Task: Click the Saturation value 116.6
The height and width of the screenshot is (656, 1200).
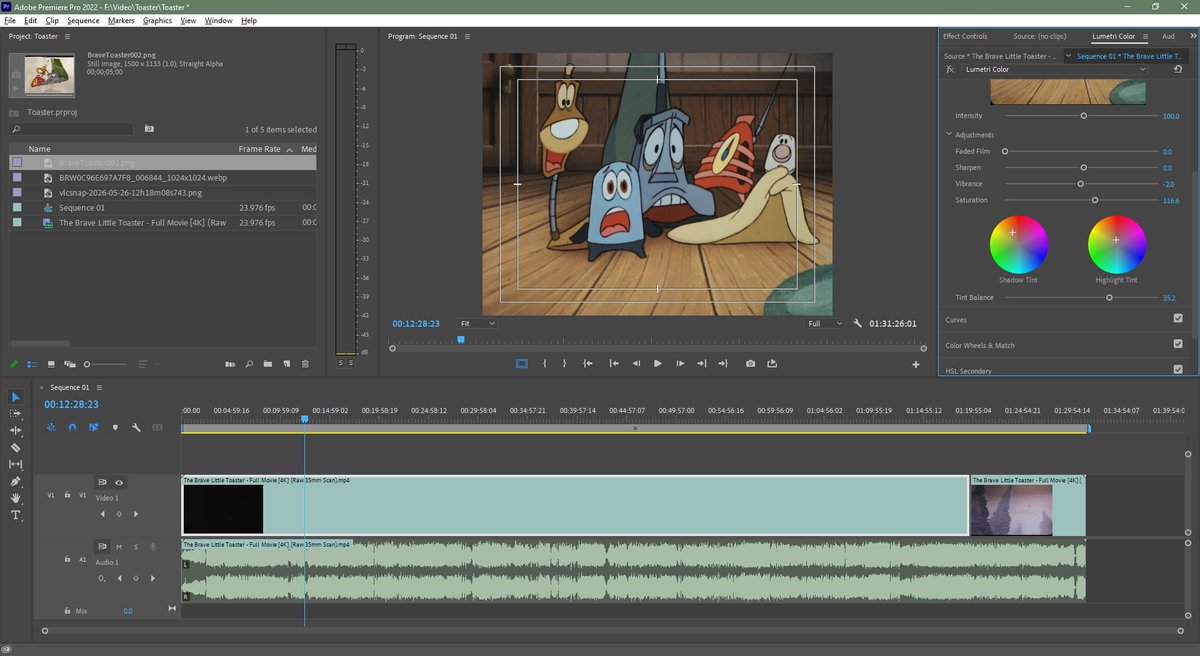Action: (x=1169, y=200)
